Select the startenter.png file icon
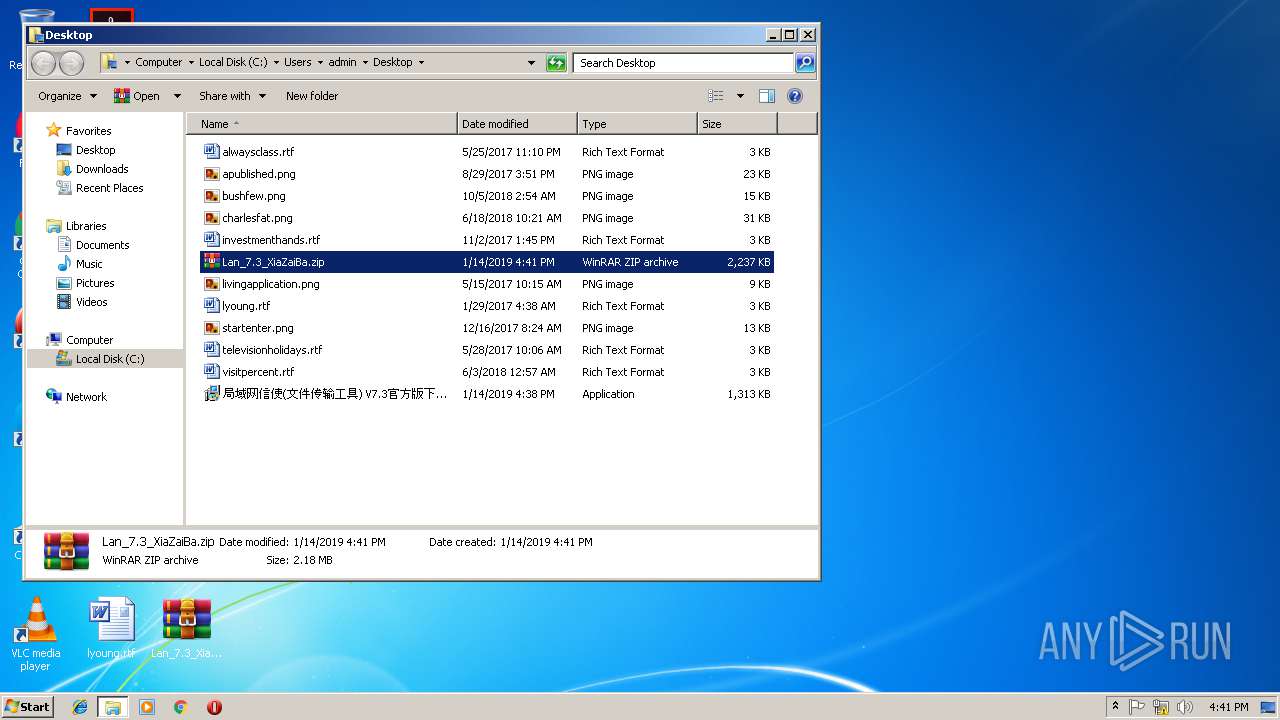This screenshot has width=1280, height=720. pyautogui.click(x=211, y=328)
